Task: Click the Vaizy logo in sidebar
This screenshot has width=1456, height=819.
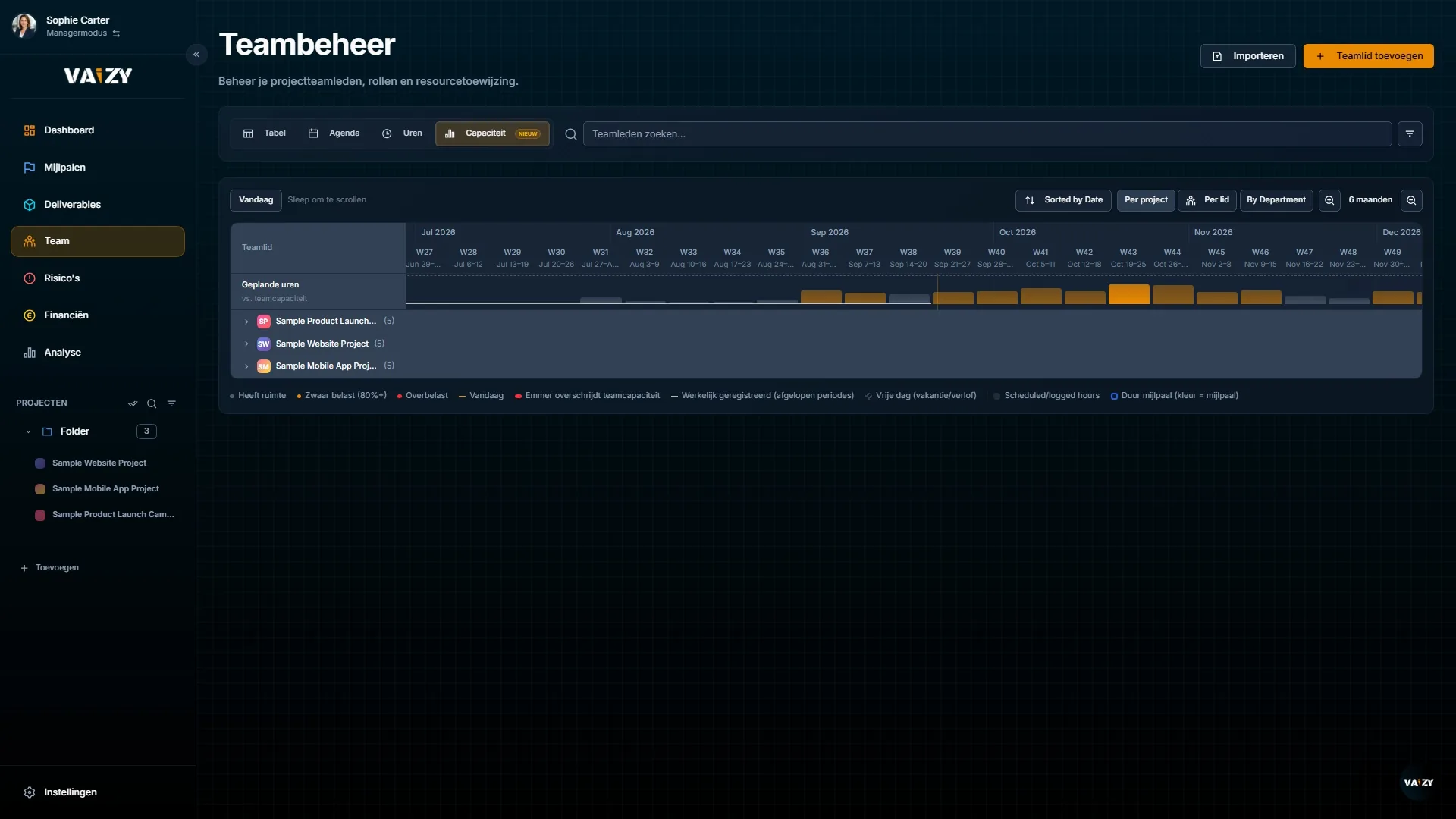Action: tap(98, 76)
